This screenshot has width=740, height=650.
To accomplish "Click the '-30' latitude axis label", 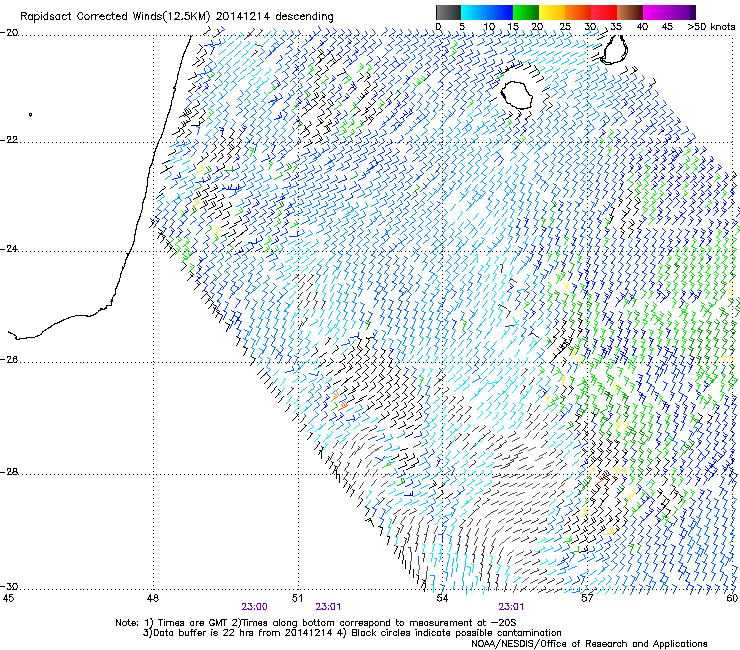I will click(x=9, y=587).
